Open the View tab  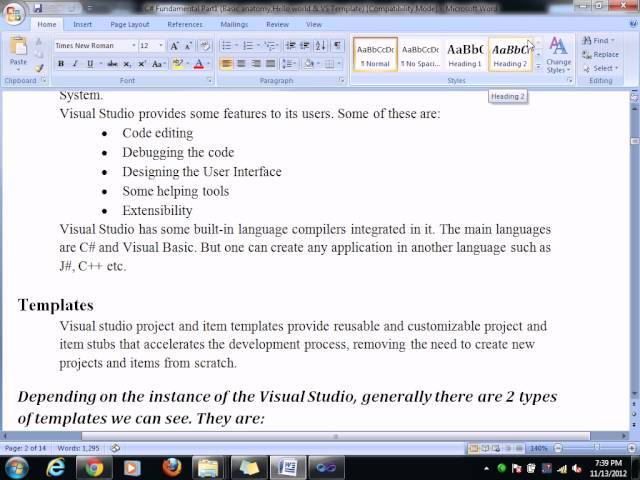point(314,24)
